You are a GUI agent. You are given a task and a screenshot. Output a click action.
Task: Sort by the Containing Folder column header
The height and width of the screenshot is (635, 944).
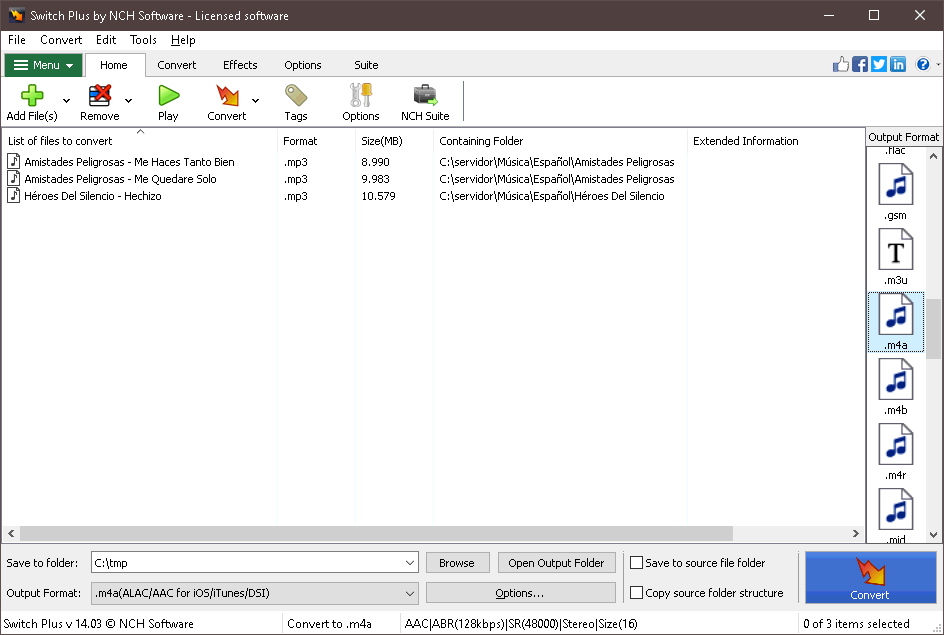(x=560, y=141)
